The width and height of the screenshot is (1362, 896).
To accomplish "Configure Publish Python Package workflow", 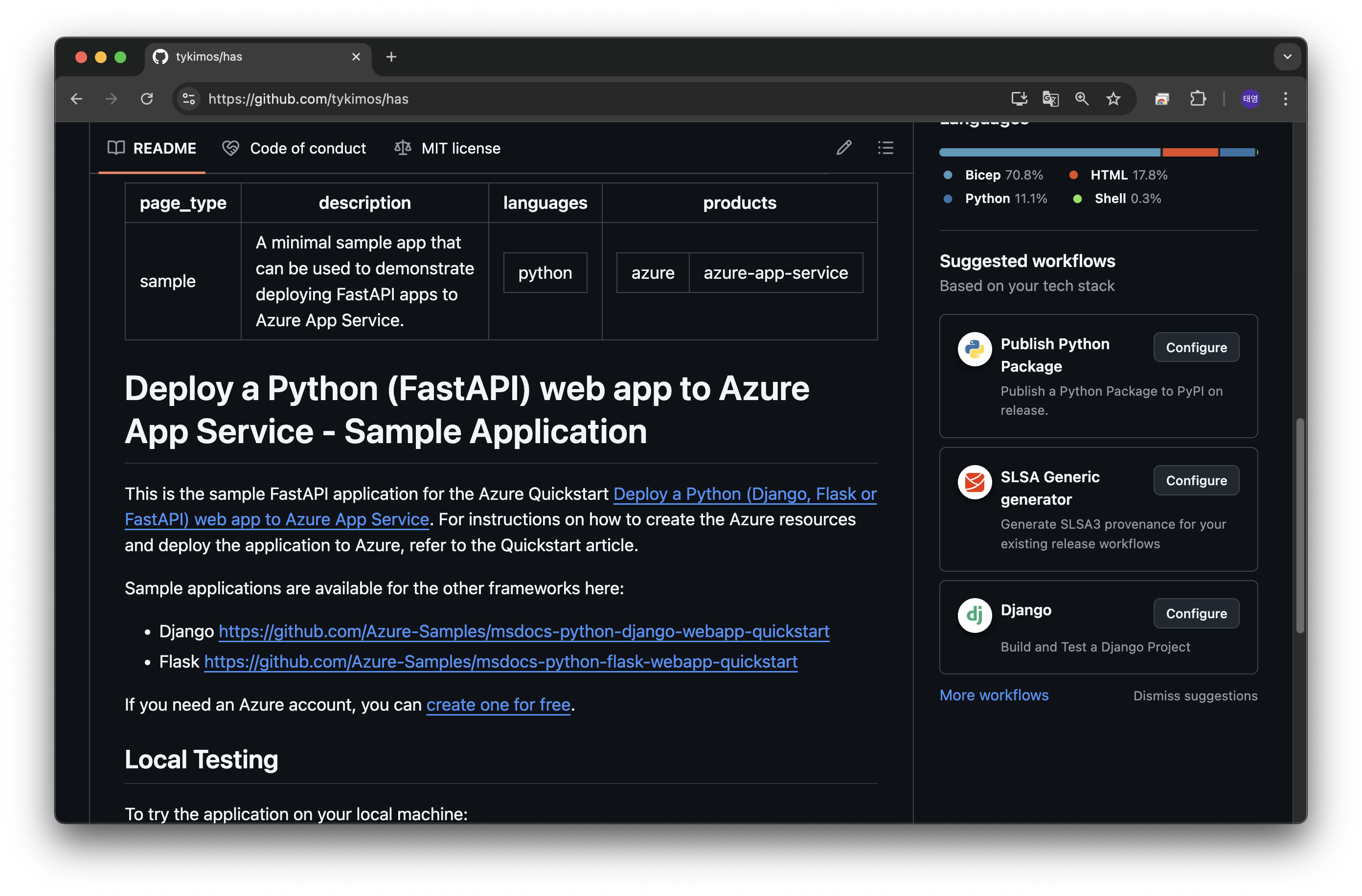I will click(x=1196, y=347).
